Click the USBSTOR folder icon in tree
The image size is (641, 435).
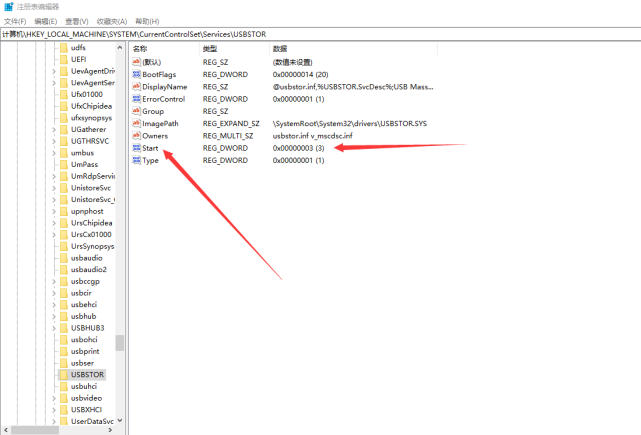(63, 375)
